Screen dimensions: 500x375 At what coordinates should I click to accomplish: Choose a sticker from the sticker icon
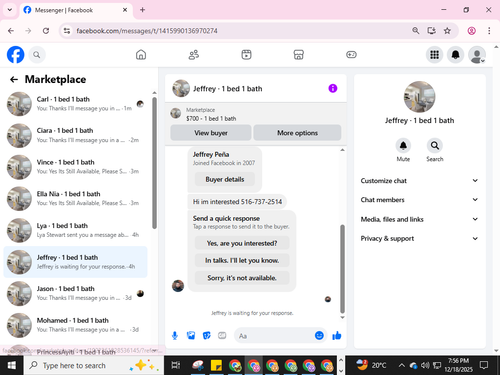point(207,335)
